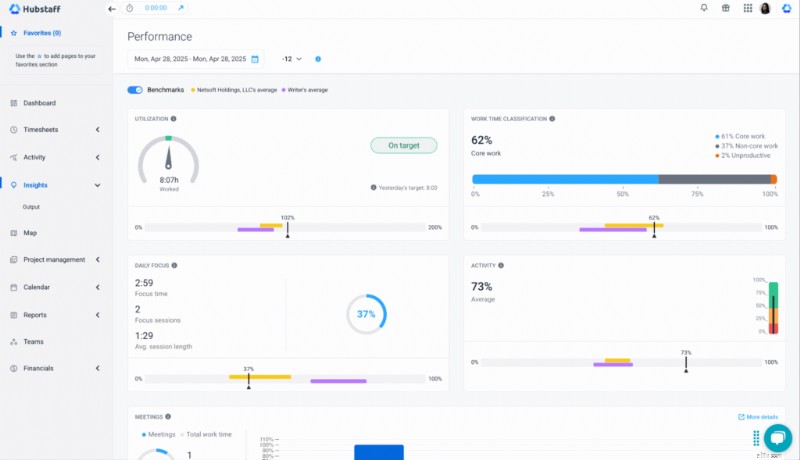Open the -12 timezone dropdown
The height and width of the screenshot is (460, 800).
[291, 59]
